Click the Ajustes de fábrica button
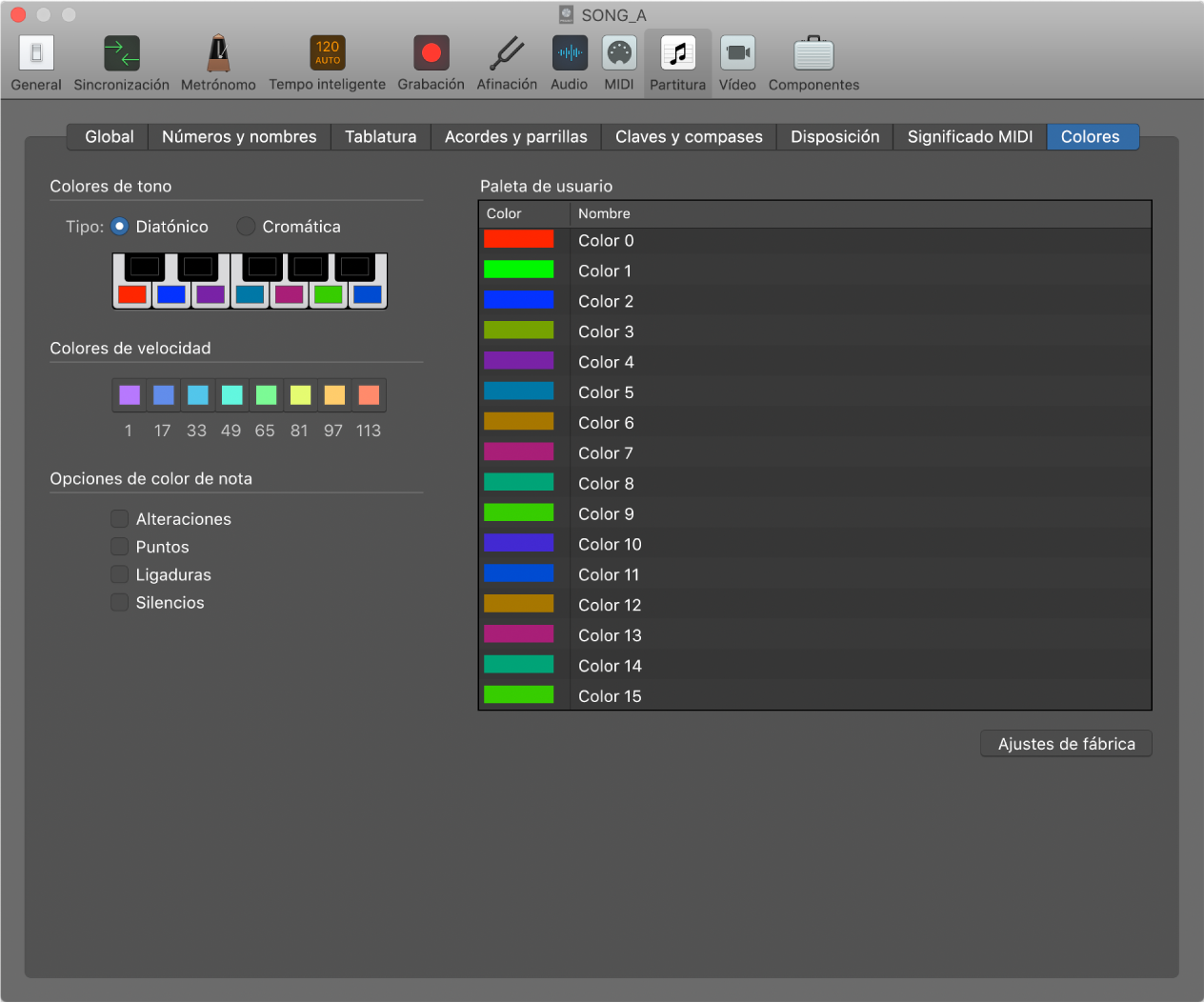 [1066, 744]
